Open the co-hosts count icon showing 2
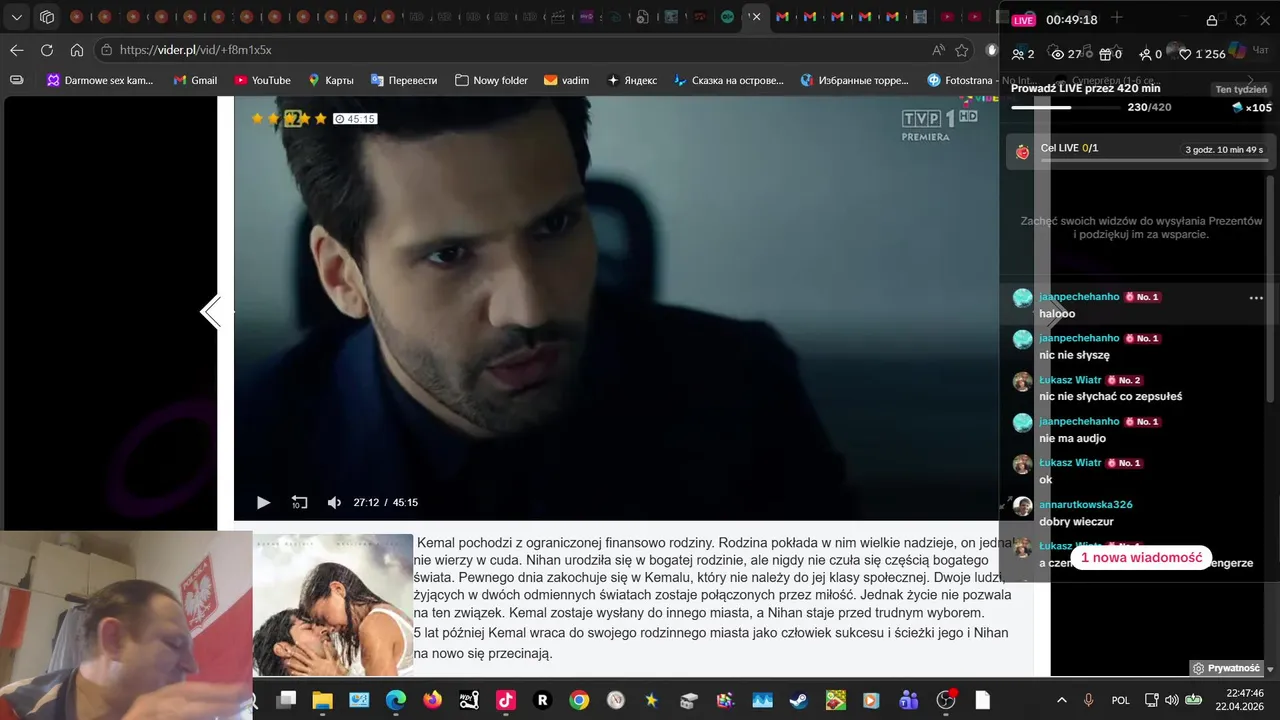 pyautogui.click(x=1023, y=54)
